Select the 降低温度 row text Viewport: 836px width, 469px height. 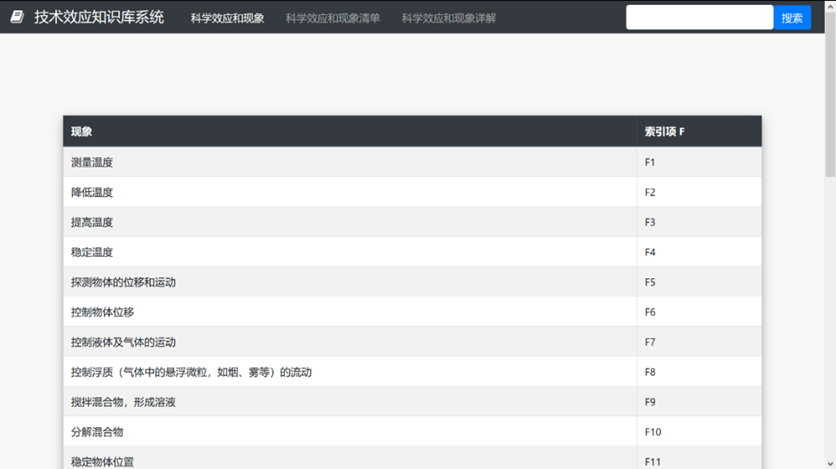point(92,192)
